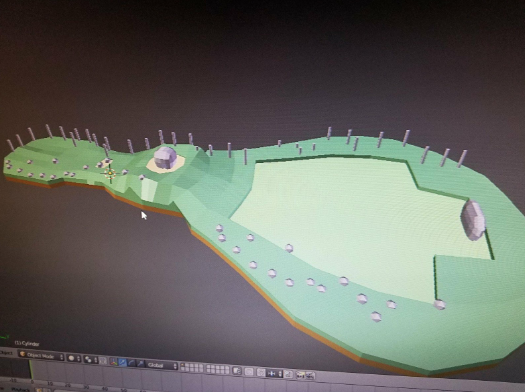The image size is (525, 392).
Task: Toggle the snap magnet icon
Action: point(261,372)
